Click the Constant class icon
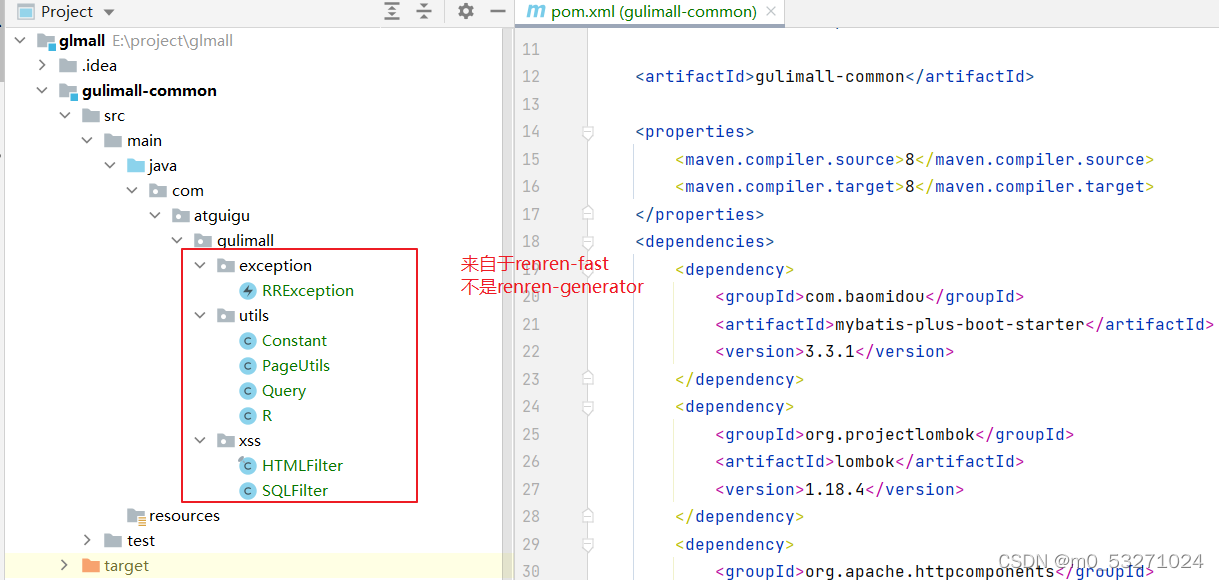 tap(248, 341)
